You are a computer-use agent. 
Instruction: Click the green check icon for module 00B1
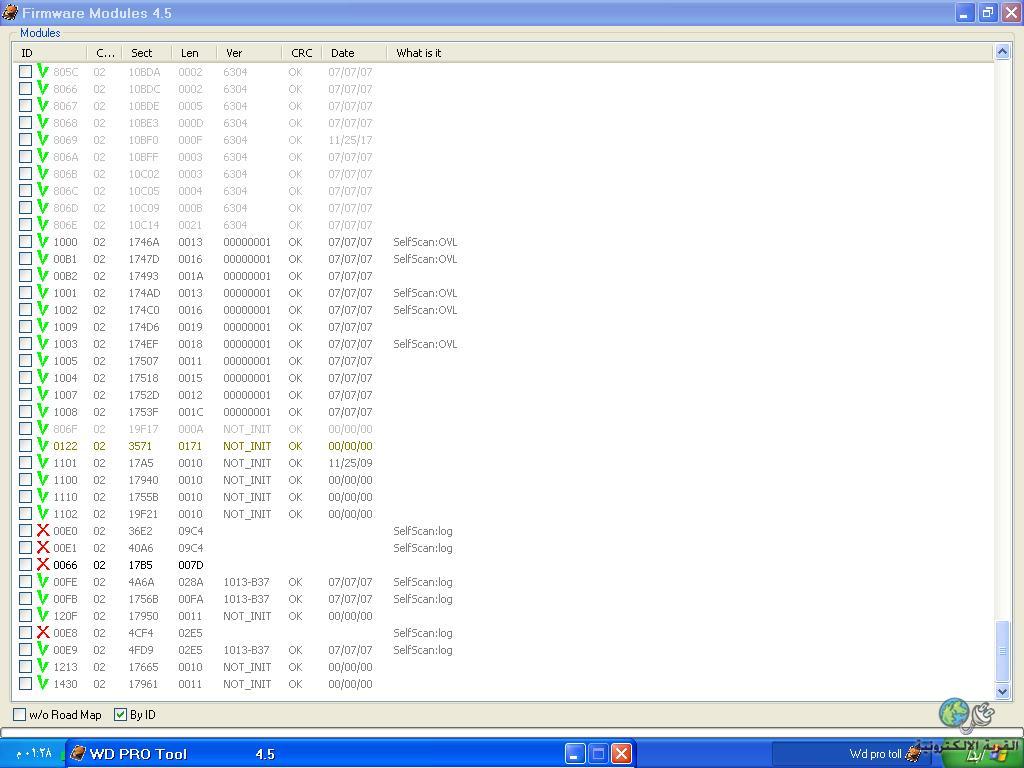pyautogui.click(x=43, y=258)
